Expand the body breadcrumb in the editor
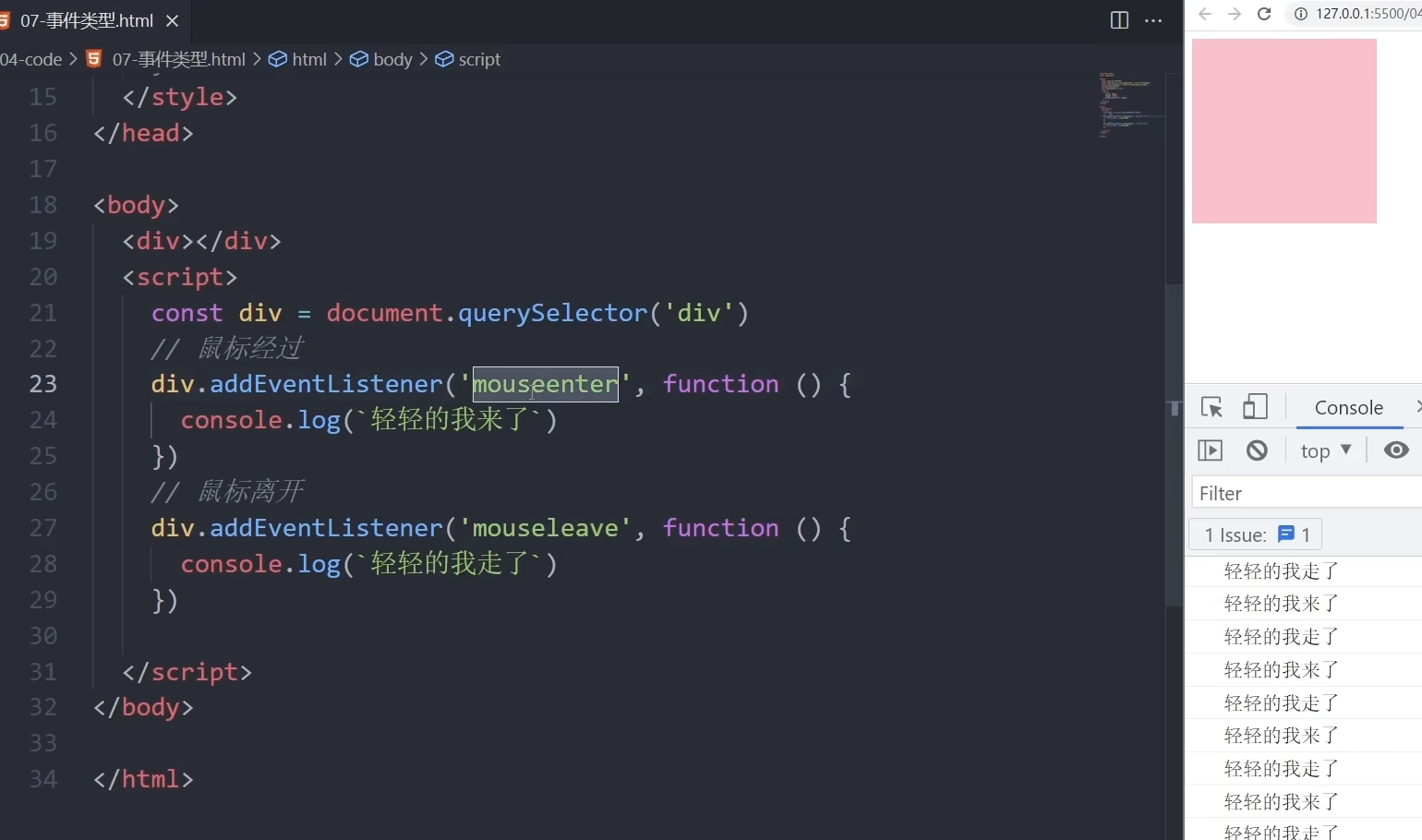The width and height of the screenshot is (1422, 840). click(392, 59)
